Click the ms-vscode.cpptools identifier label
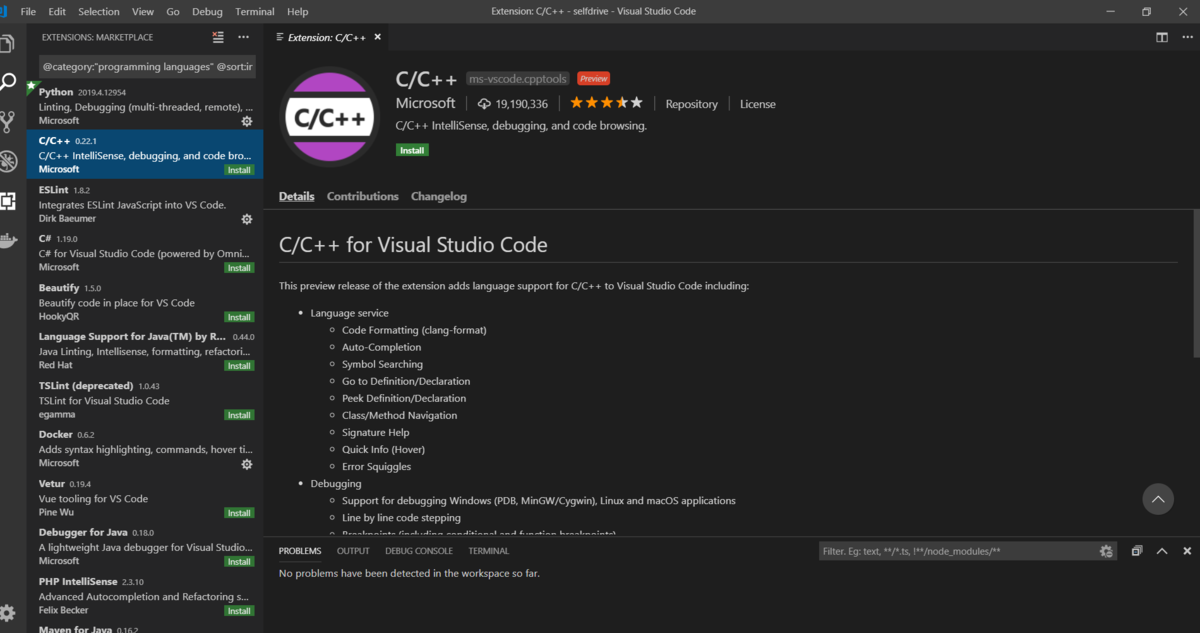The image size is (1200, 633). pyautogui.click(x=519, y=79)
